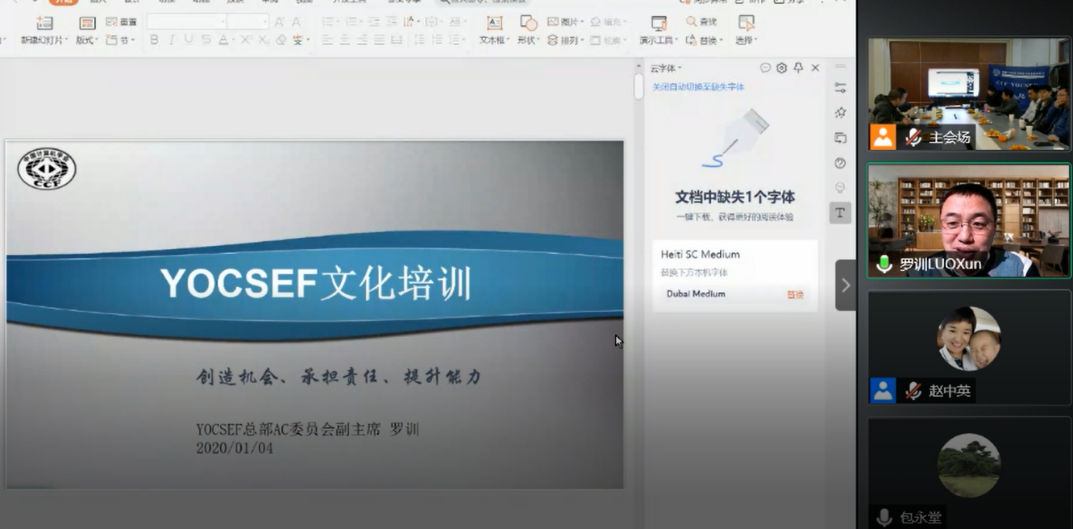Image resolution: width=1073 pixels, height=529 pixels.
Task: Click the Find (查找) magnifier button
Action: (701, 22)
